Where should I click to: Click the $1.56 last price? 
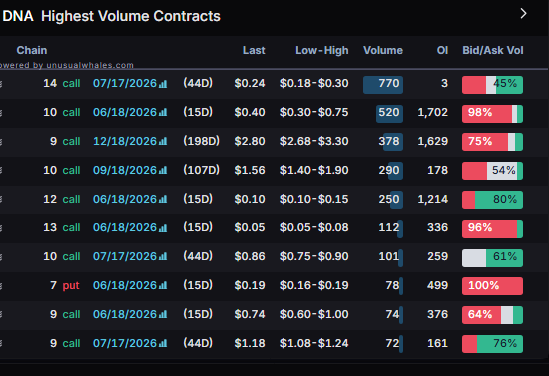pyautogui.click(x=250, y=170)
